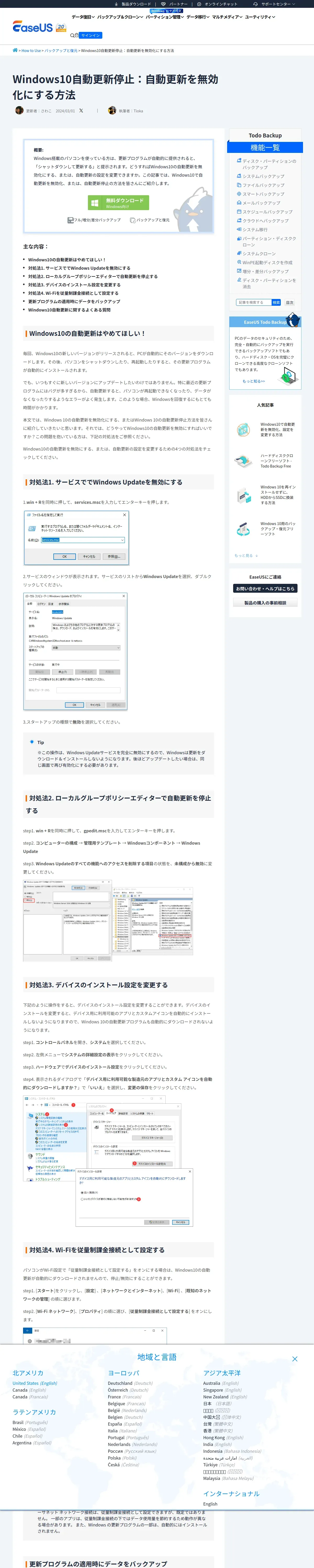Click スケジュールバックアップ calendar icon
314x1568 pixels.
point(239,211)
